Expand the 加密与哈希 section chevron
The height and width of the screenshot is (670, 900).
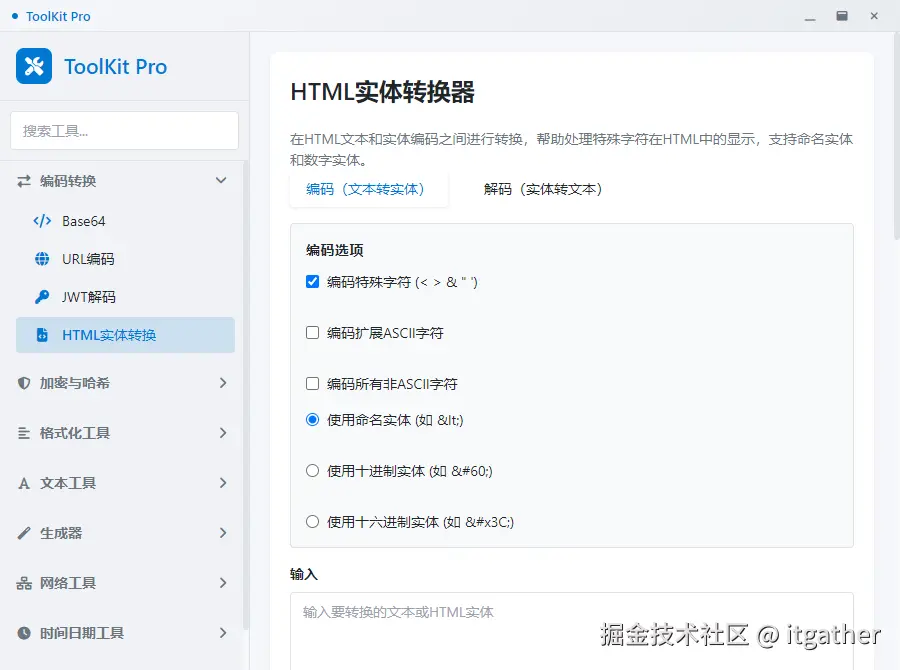(x=223, y=383)
